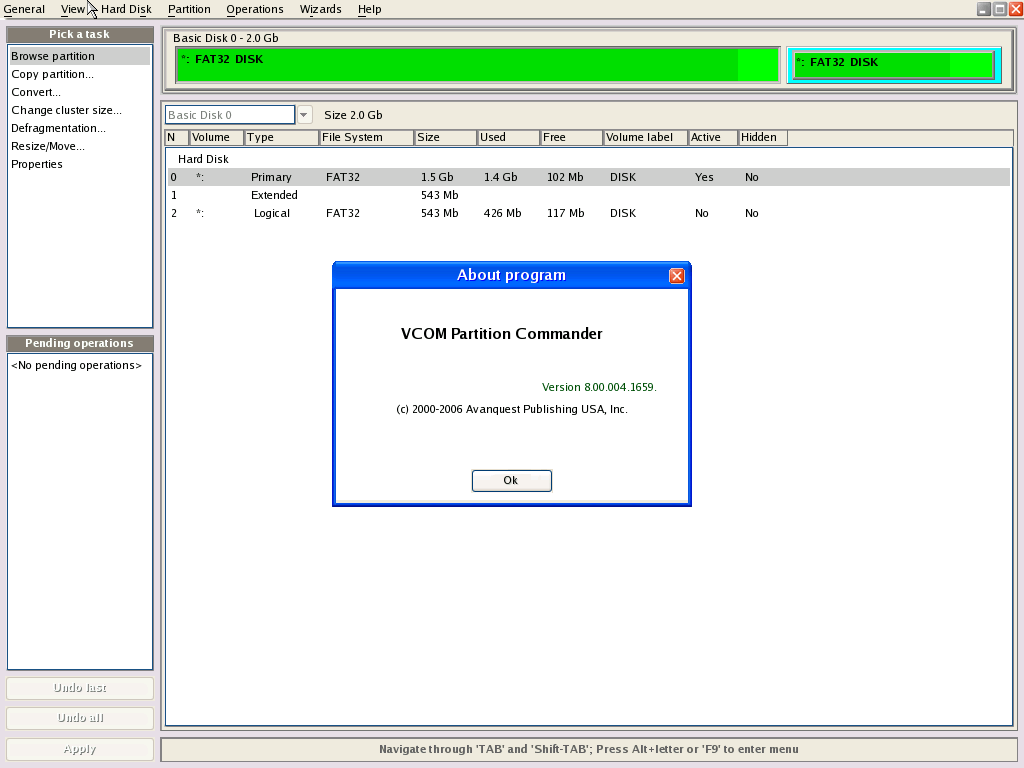Minimize the main application window

pyautogui.click(x=984, y=8)
